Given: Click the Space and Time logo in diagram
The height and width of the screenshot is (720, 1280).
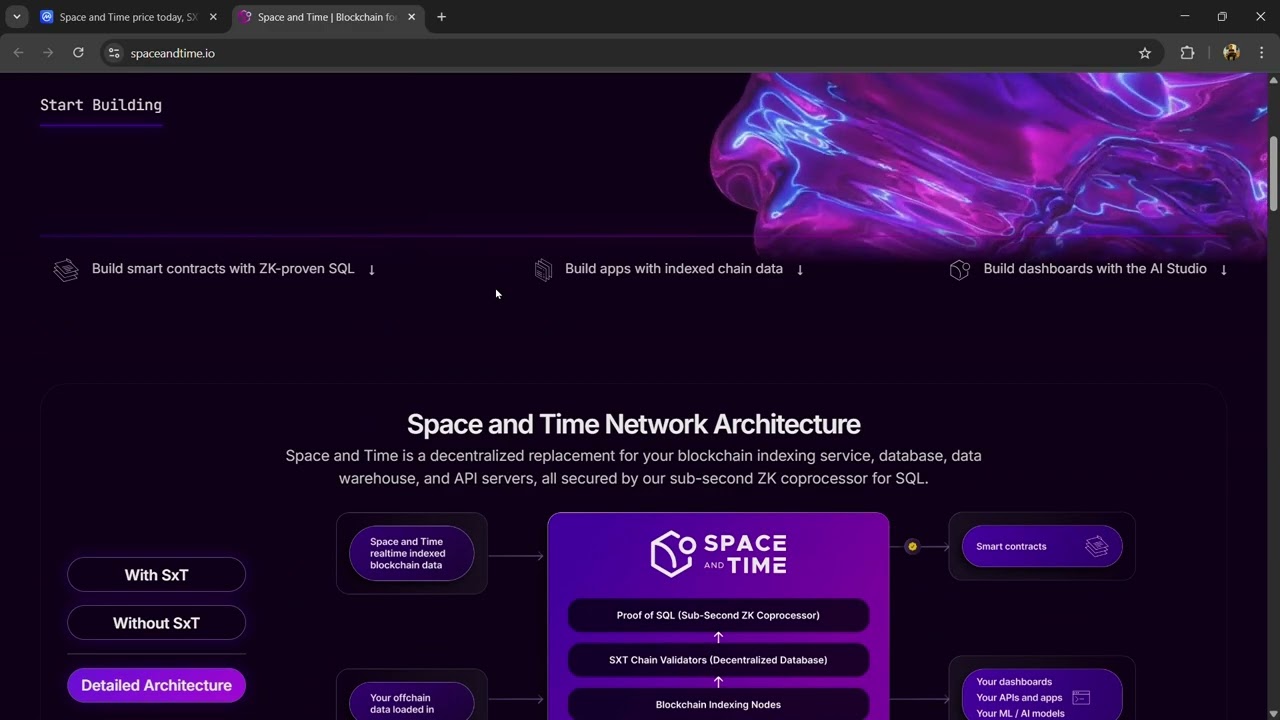Looking at the screenshot, I should click(x=718, y=554).
